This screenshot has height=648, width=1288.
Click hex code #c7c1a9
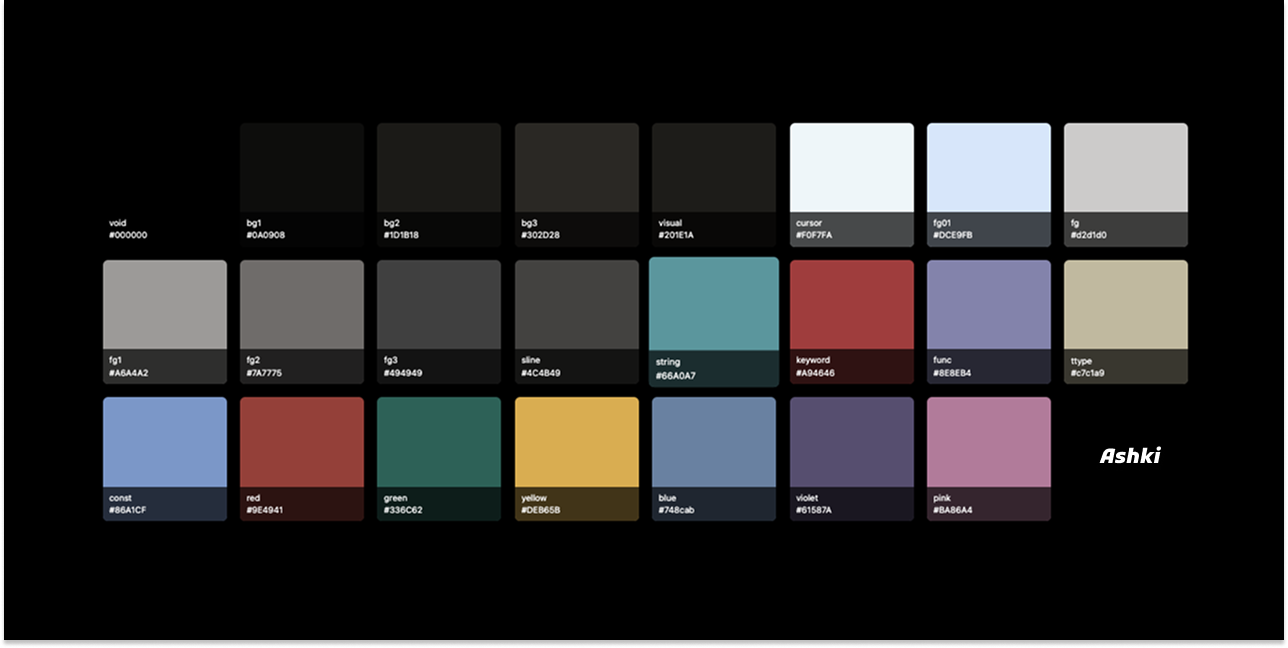(1088, 373)
